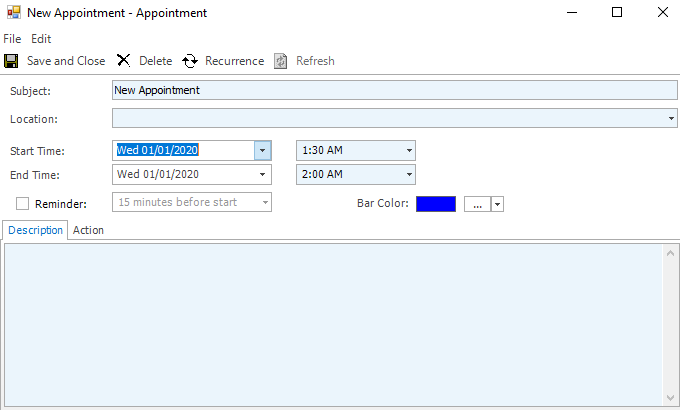Click the app icon in title bar
The height and width of the screenshot is (410, 680).
coord(12,13)
